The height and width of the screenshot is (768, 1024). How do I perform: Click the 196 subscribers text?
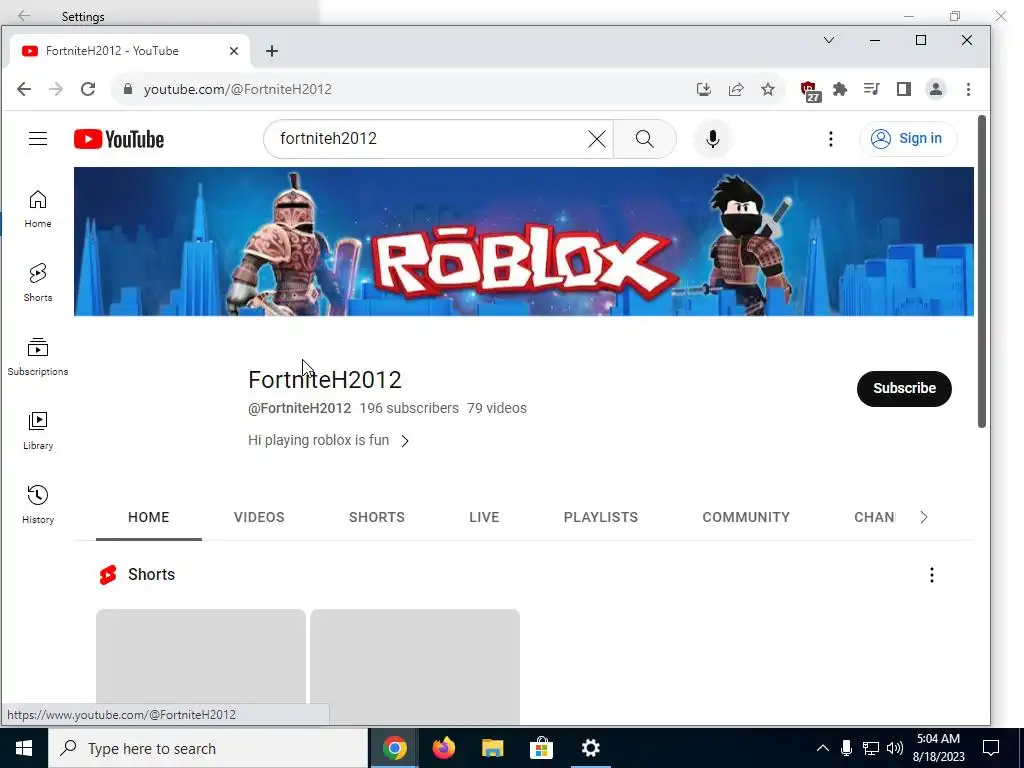(x=409, y=408)
